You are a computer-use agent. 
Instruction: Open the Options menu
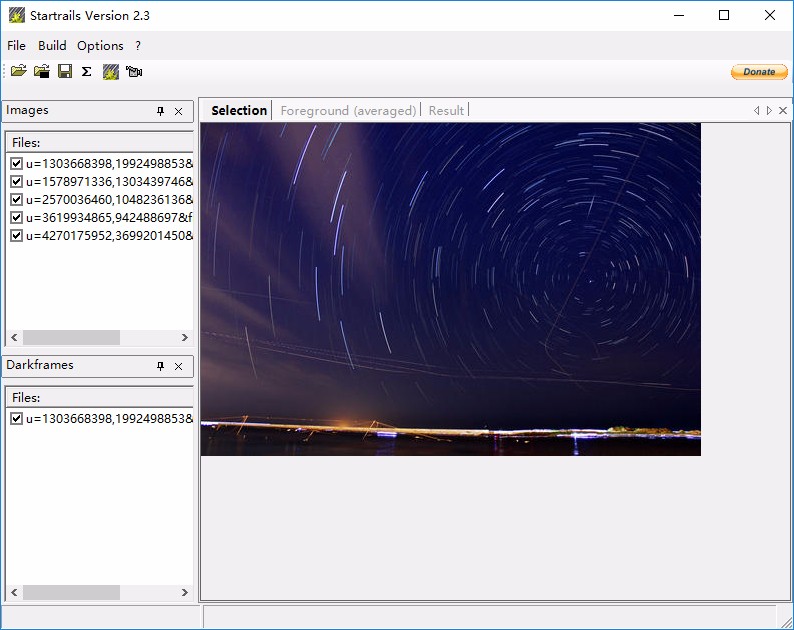pos(100,45)
